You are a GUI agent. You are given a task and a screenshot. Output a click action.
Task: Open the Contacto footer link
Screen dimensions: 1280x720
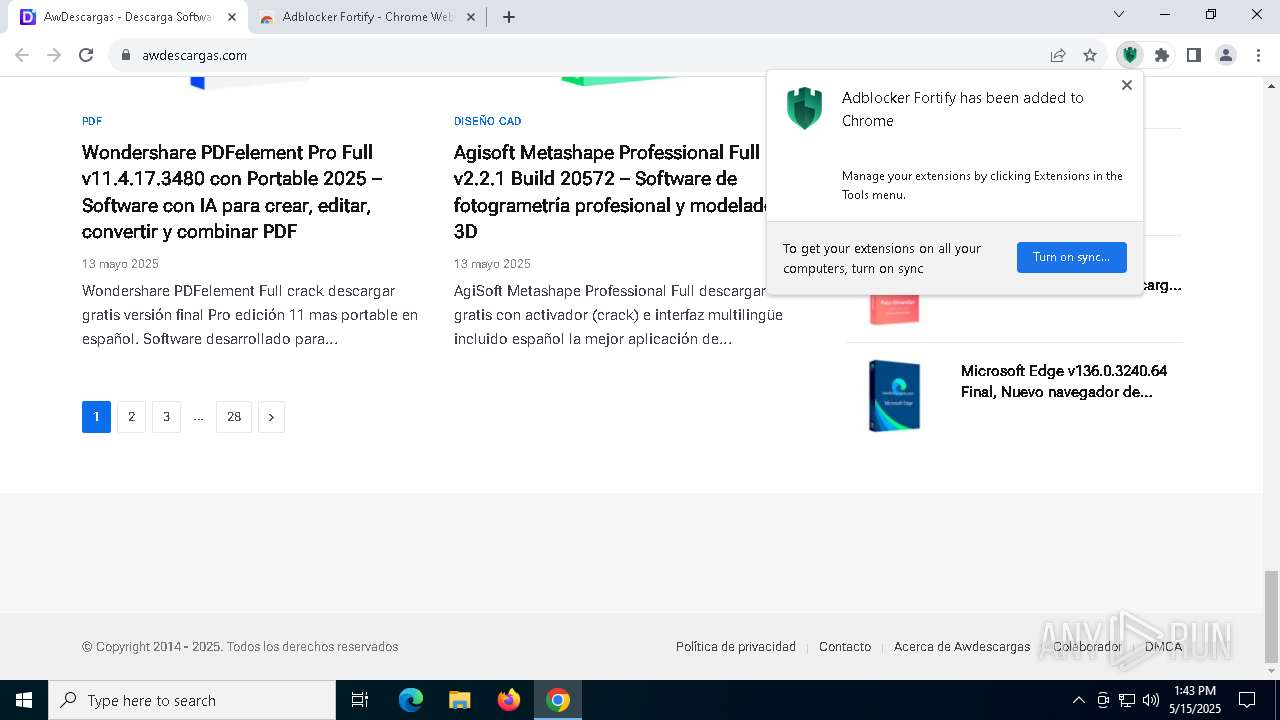pyautogui.click(x=845, y=647)
